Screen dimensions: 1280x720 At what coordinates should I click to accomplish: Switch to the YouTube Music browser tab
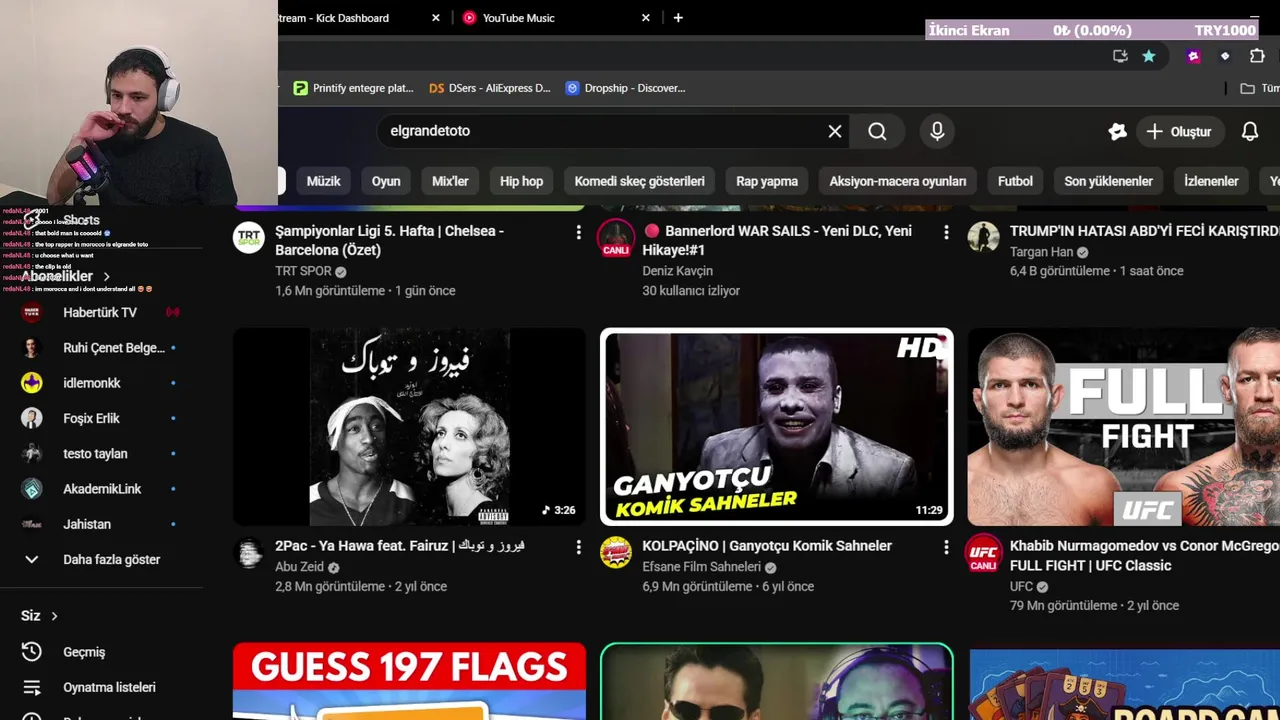555,18
